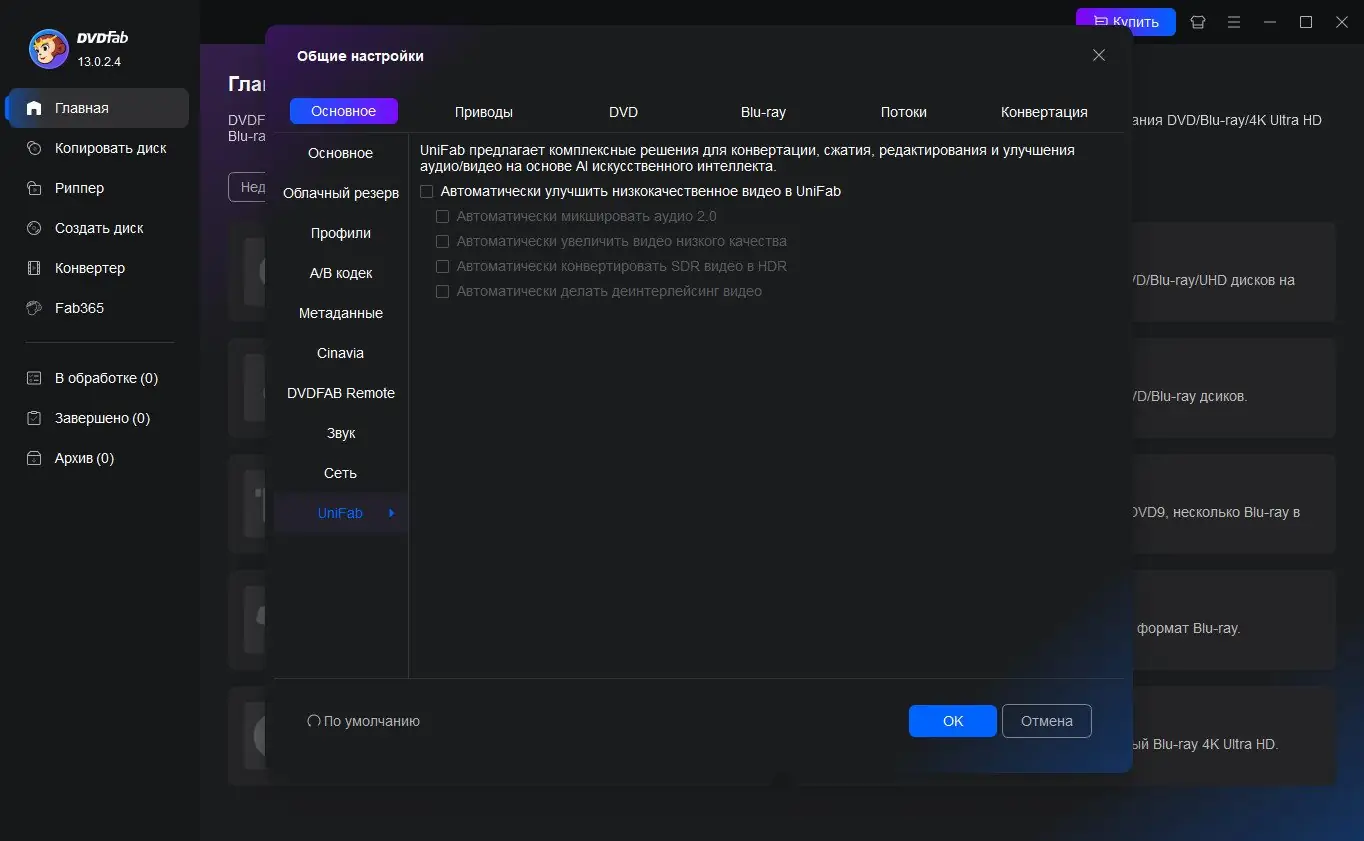Go to the Конвертация tab

(1044, 112)
